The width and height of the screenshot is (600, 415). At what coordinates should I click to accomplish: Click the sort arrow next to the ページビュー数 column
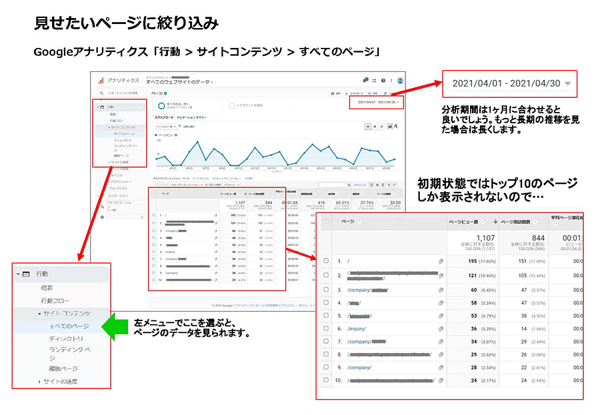(x=496, y=221)
